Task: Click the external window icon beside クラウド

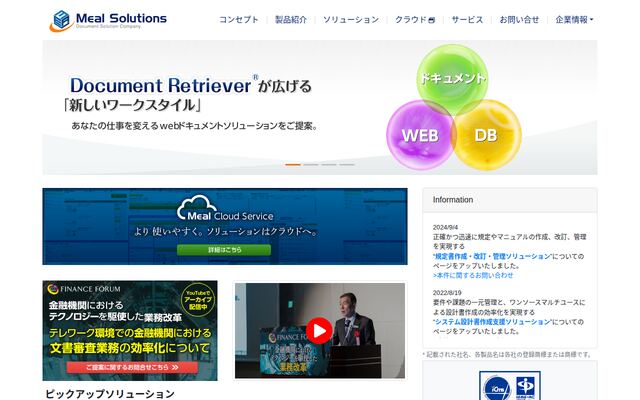Action: pos(431,20)
